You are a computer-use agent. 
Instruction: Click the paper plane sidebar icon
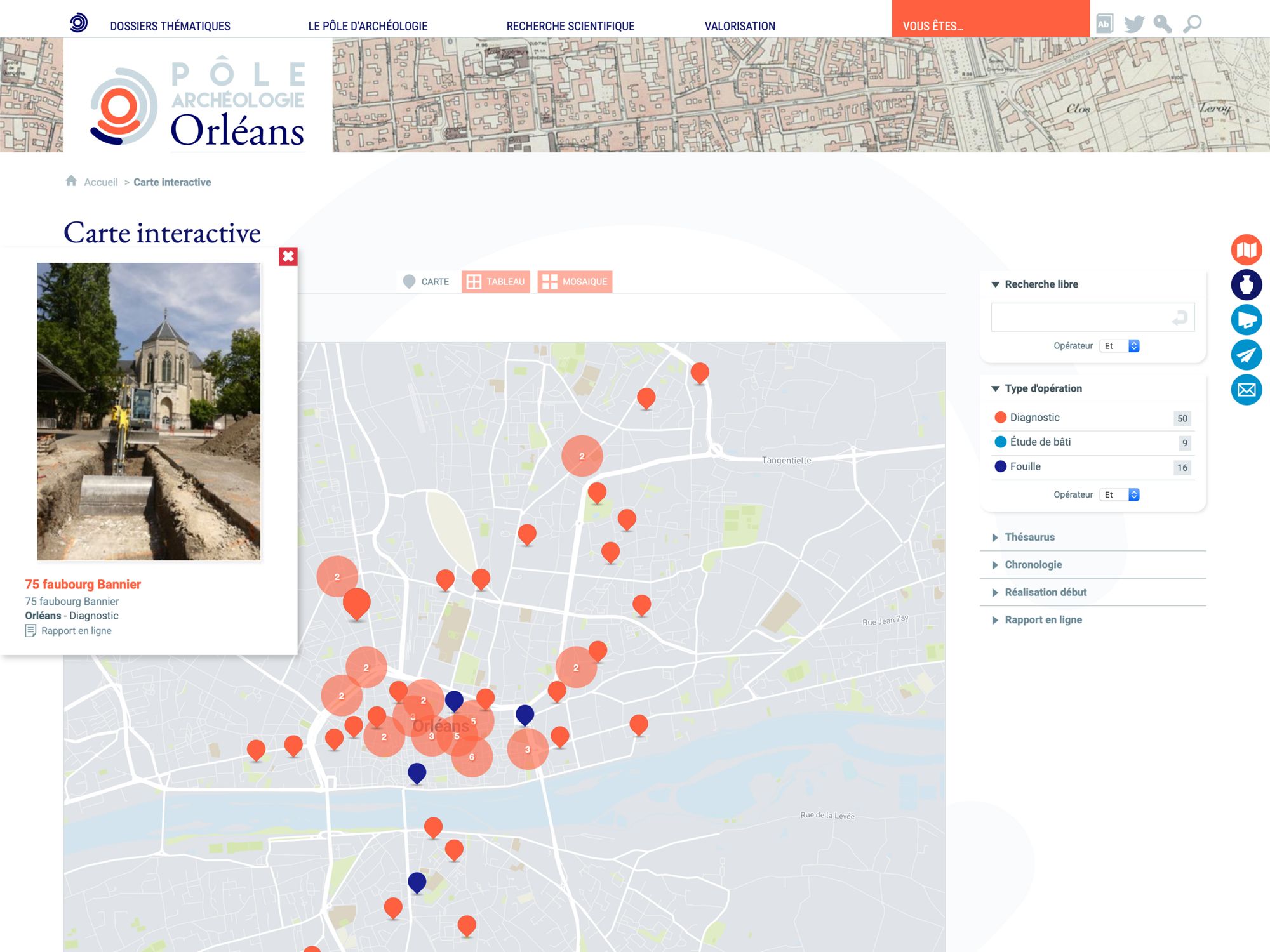coord(1246,355)
